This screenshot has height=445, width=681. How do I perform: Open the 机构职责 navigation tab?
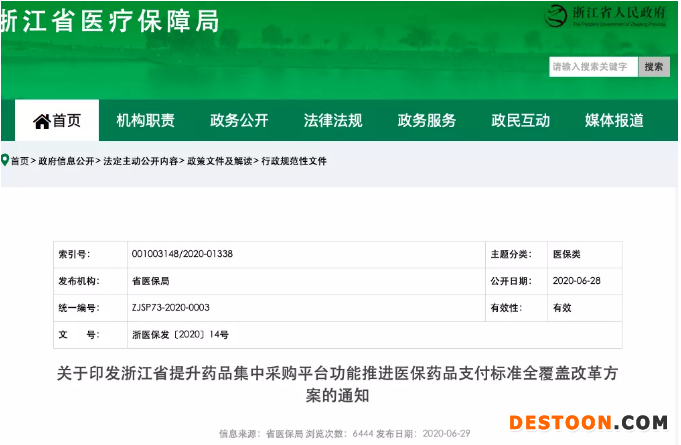(145, 121)
